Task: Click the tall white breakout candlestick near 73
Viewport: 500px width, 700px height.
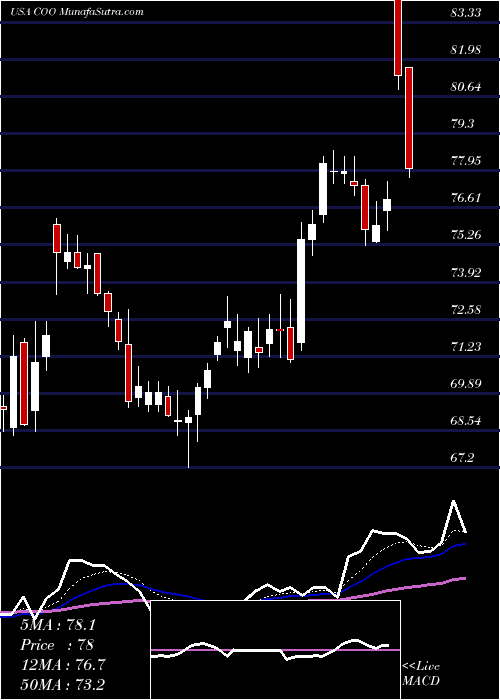Action: [301, 291]
